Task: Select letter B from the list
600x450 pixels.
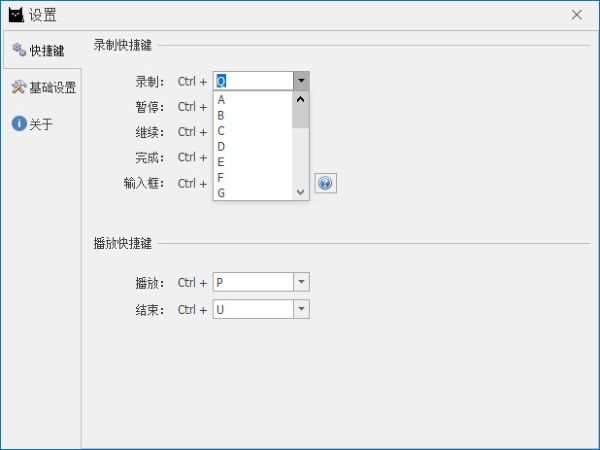Action: (252, 115)
